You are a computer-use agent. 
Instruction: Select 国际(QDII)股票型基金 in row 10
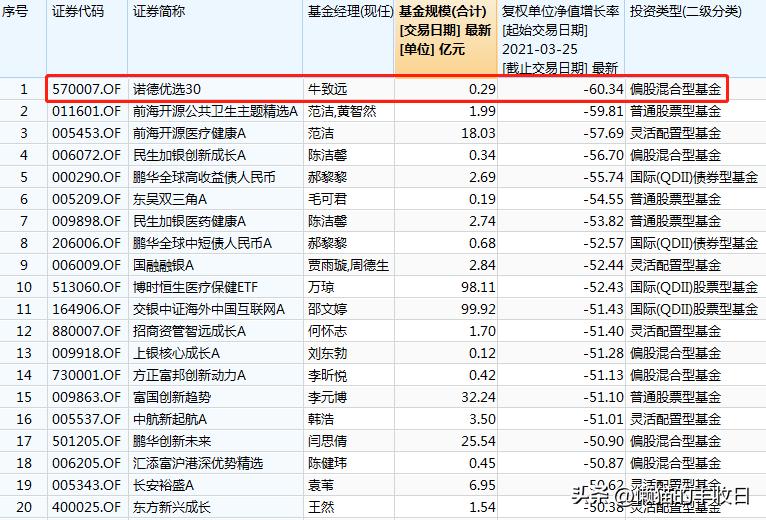(694, 287)
